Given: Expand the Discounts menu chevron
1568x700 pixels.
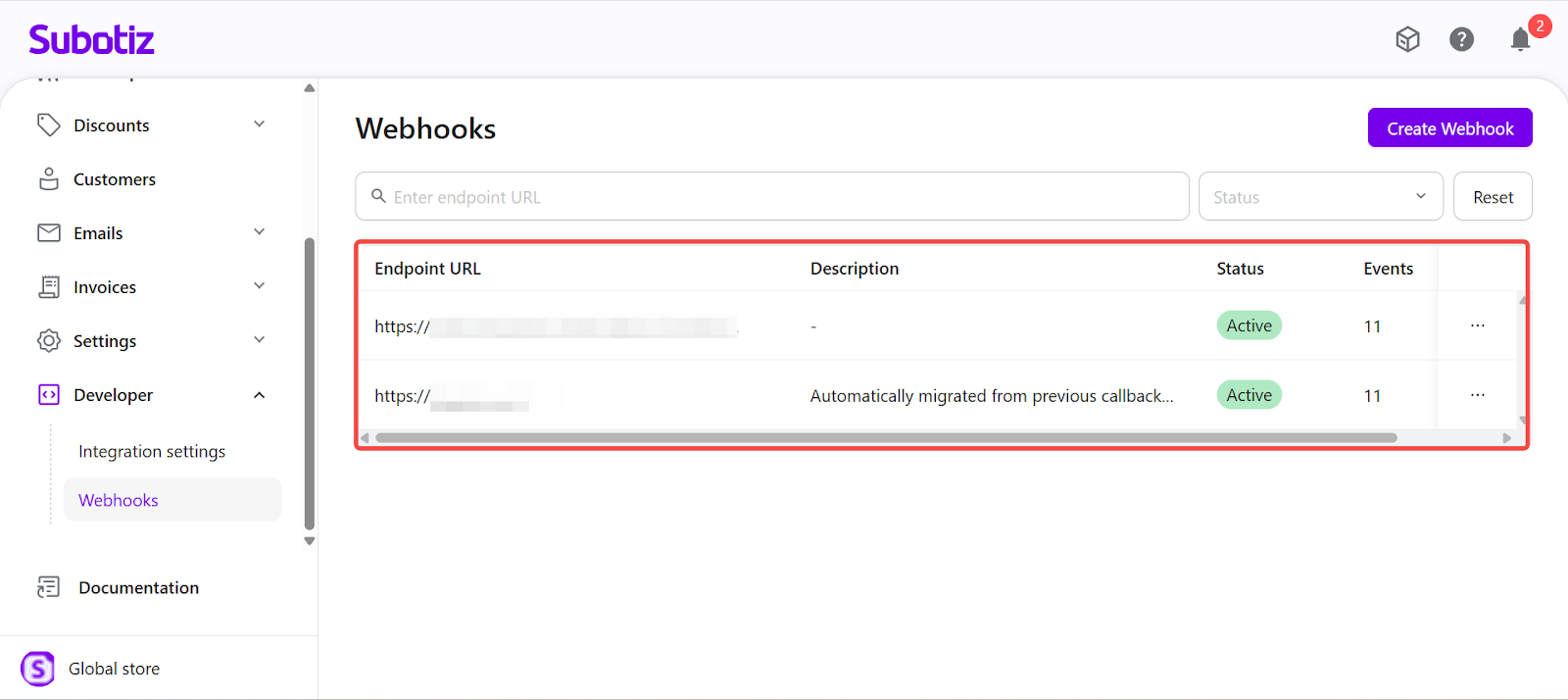Looking at the screenshot, I should (260, 125).
